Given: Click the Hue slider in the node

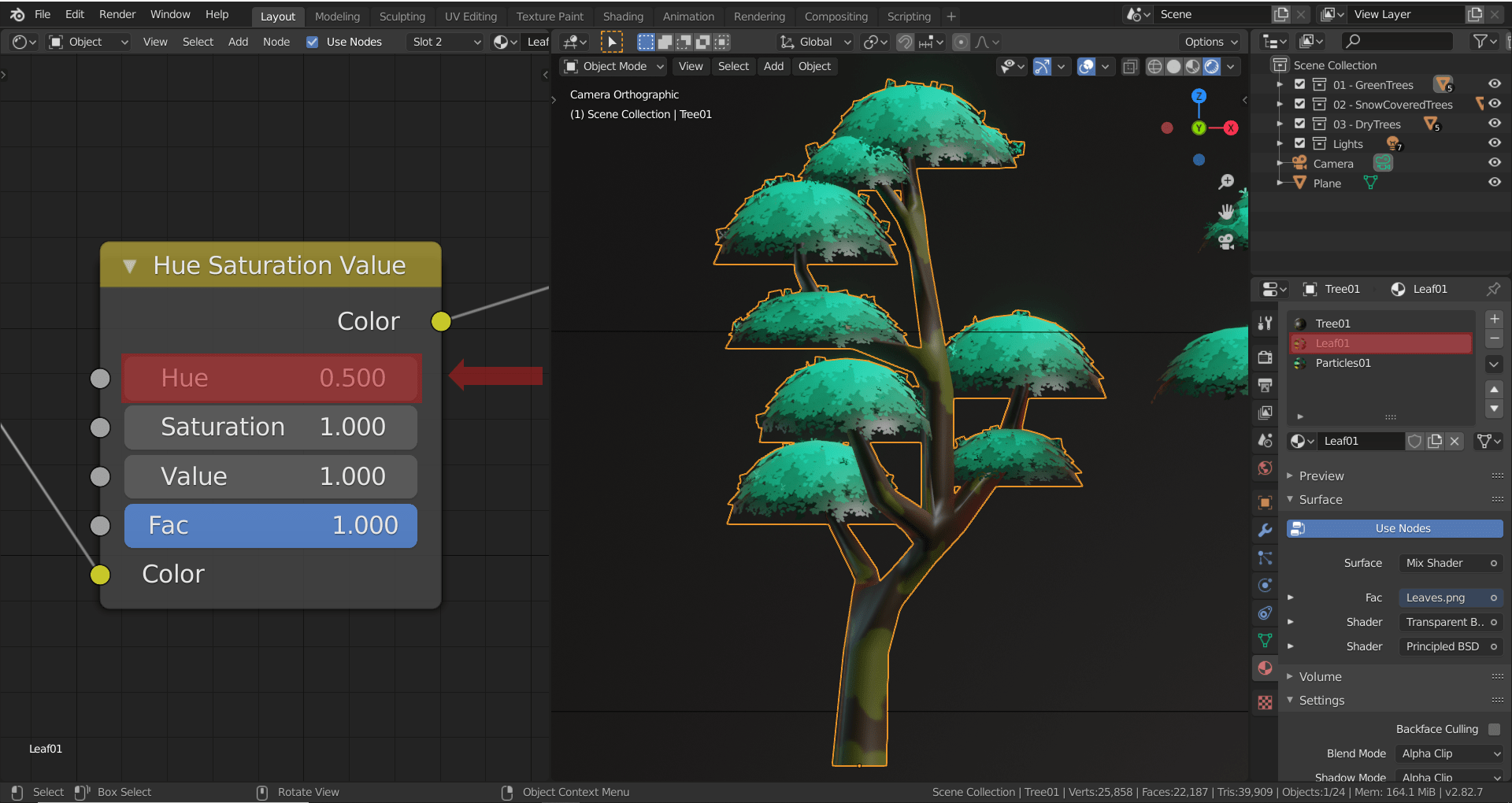Looking at the screenshot, I should [x=272, y=378].
